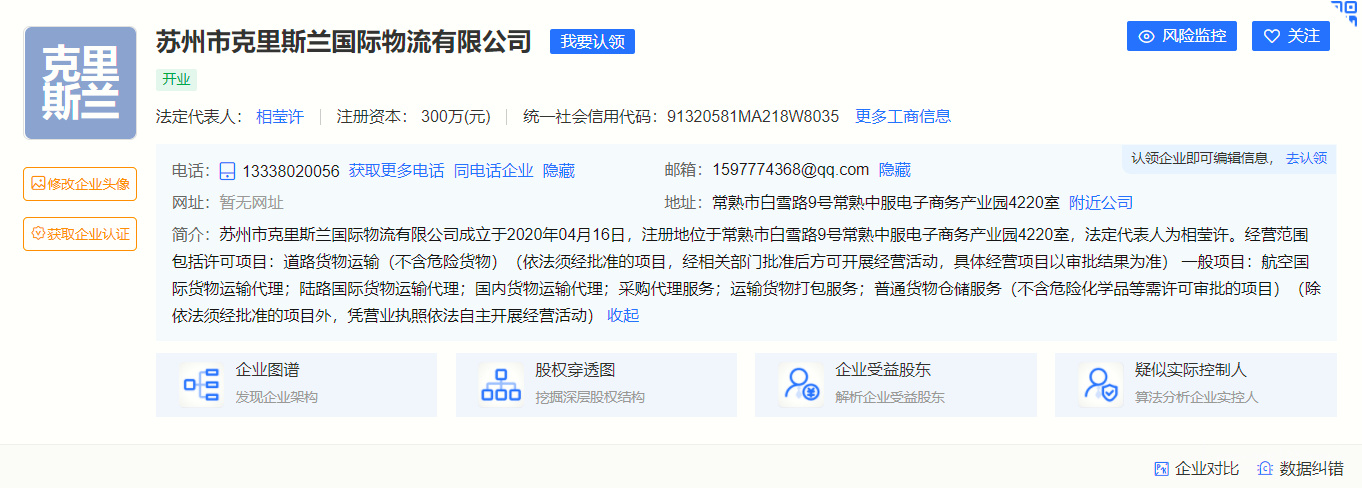Click the 关注 follow button
Screen dimensions: 1362x488
point(1291,36)
